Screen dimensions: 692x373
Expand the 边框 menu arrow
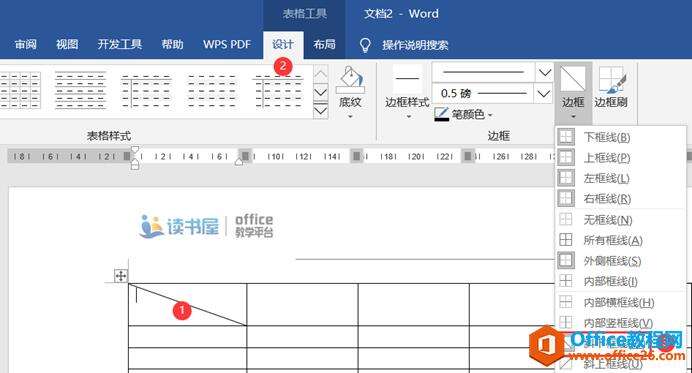tap(573, 117)
